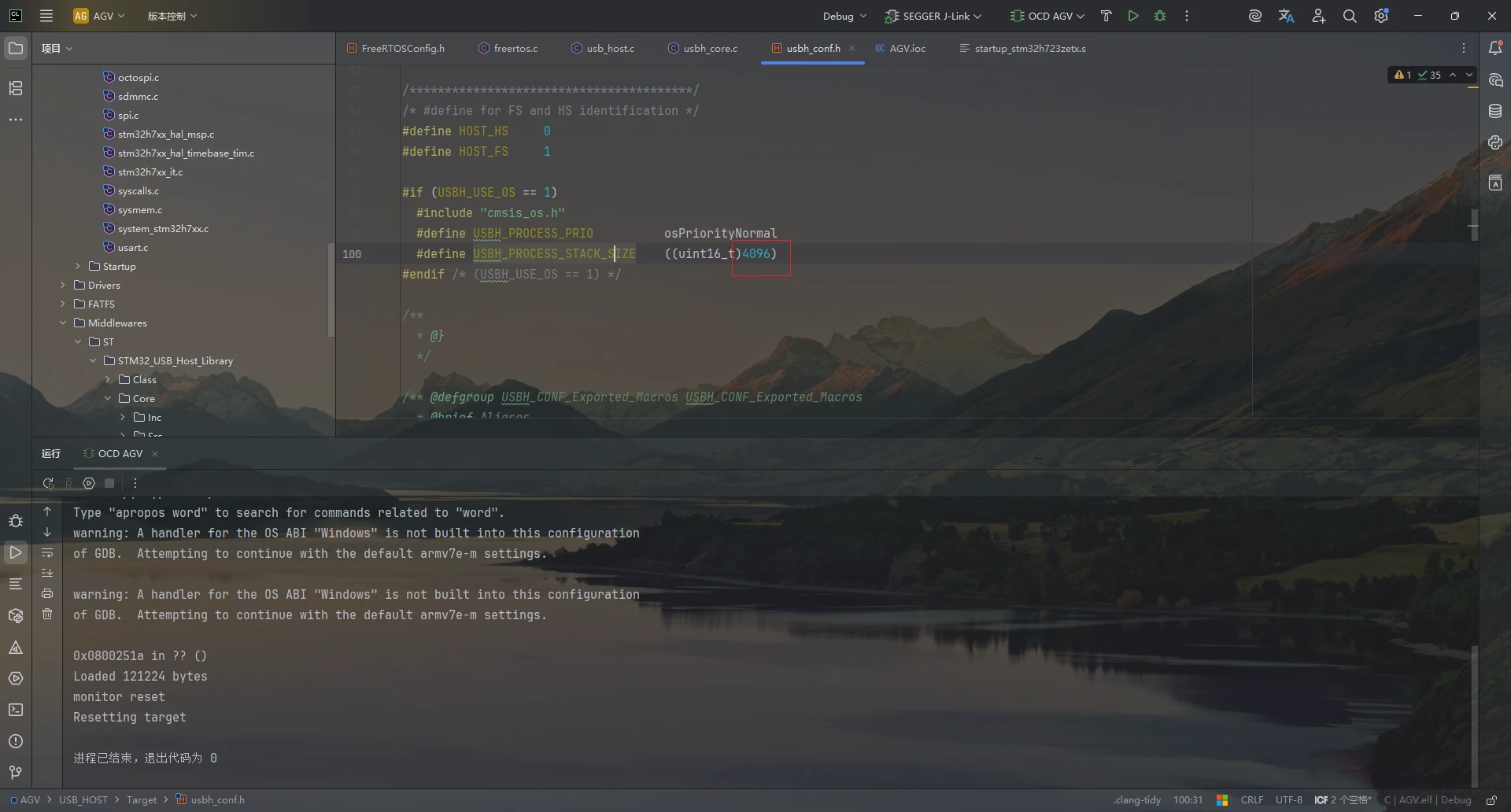Close the OCD AGV run tab
The image size is (1511, 812).
(x=155, y=454)
